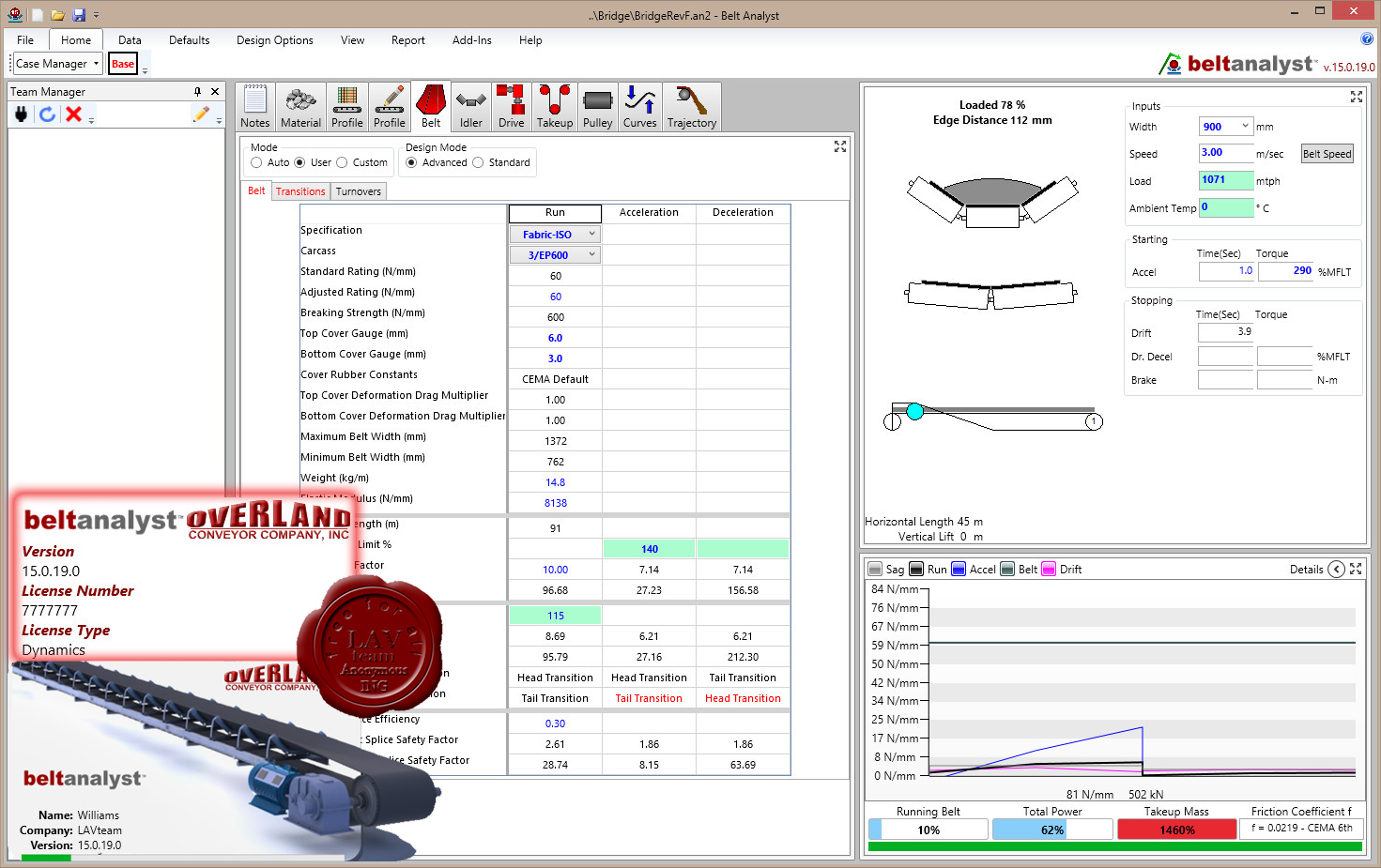Click the pencil edit icon in Team Manager
1381x868 pixels.
point(201,114)
